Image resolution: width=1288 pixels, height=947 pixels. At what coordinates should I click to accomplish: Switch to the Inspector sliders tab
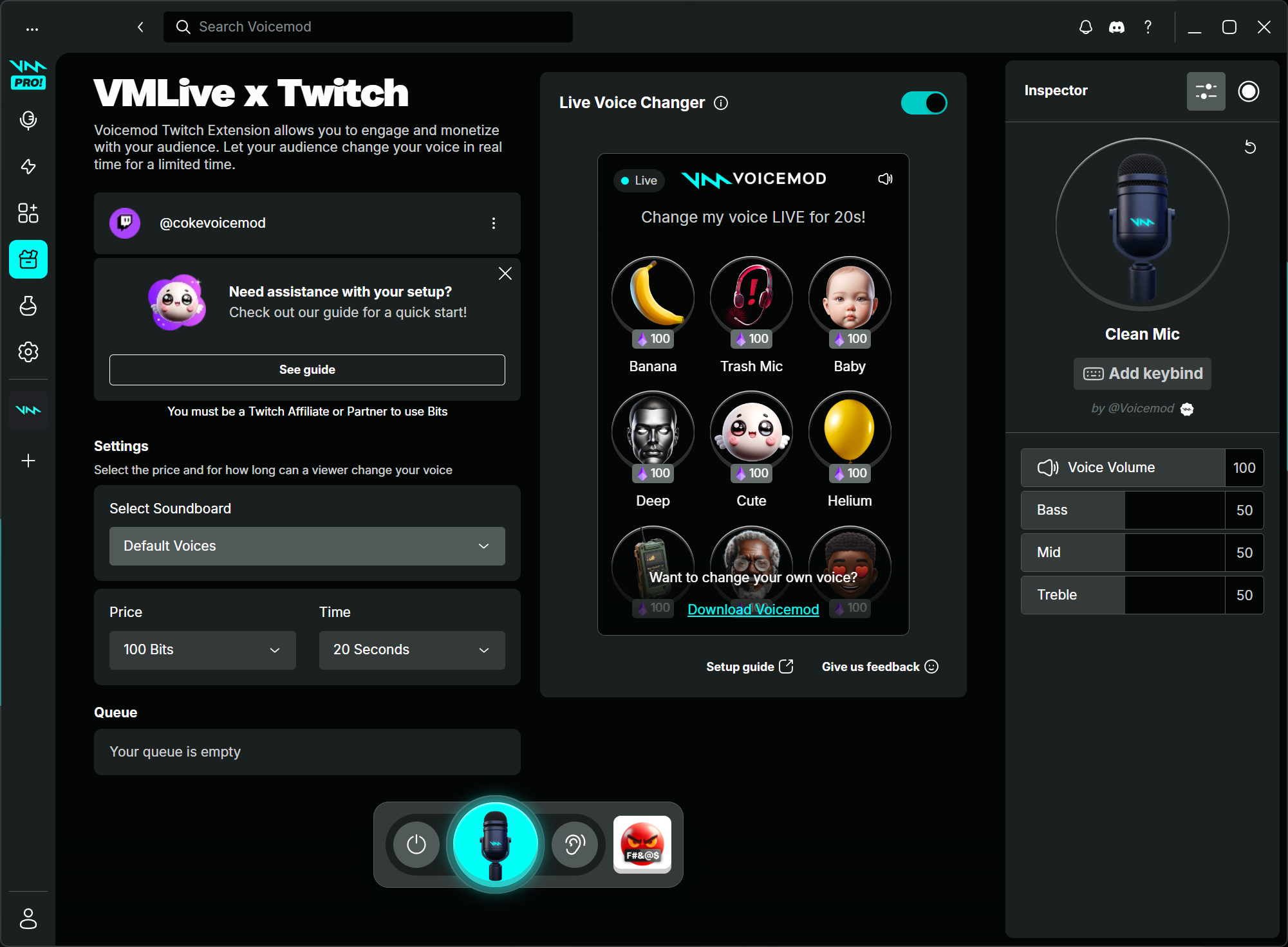(x=1206, y=91)
